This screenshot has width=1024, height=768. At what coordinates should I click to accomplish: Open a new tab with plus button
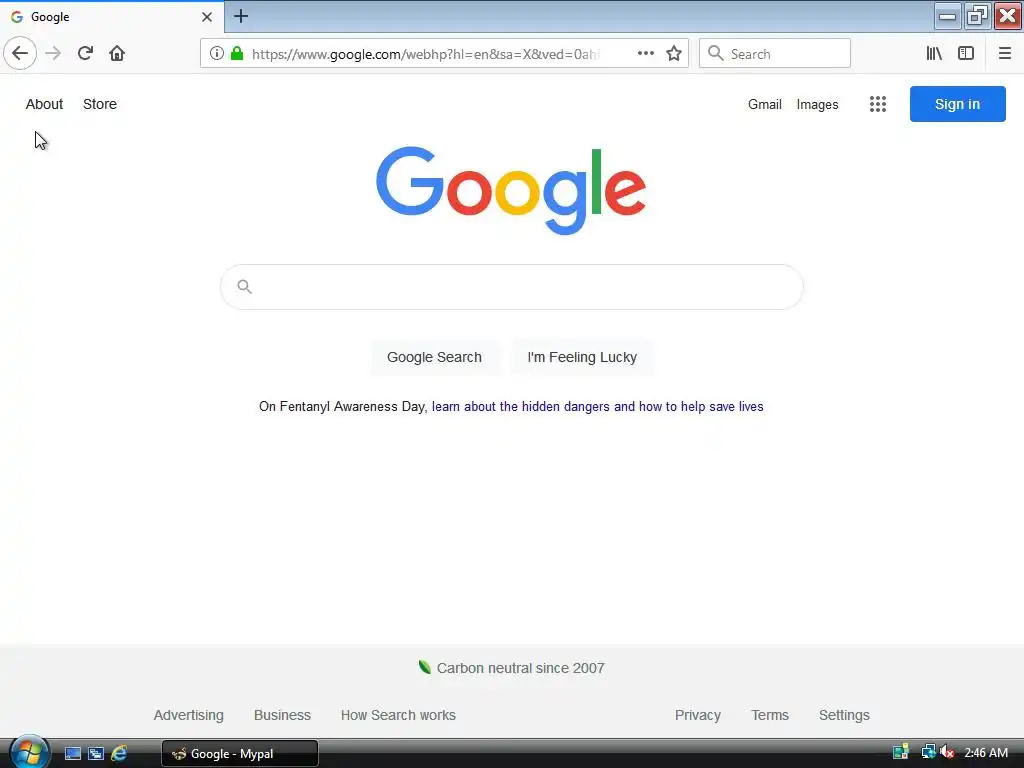pos(241,16)
